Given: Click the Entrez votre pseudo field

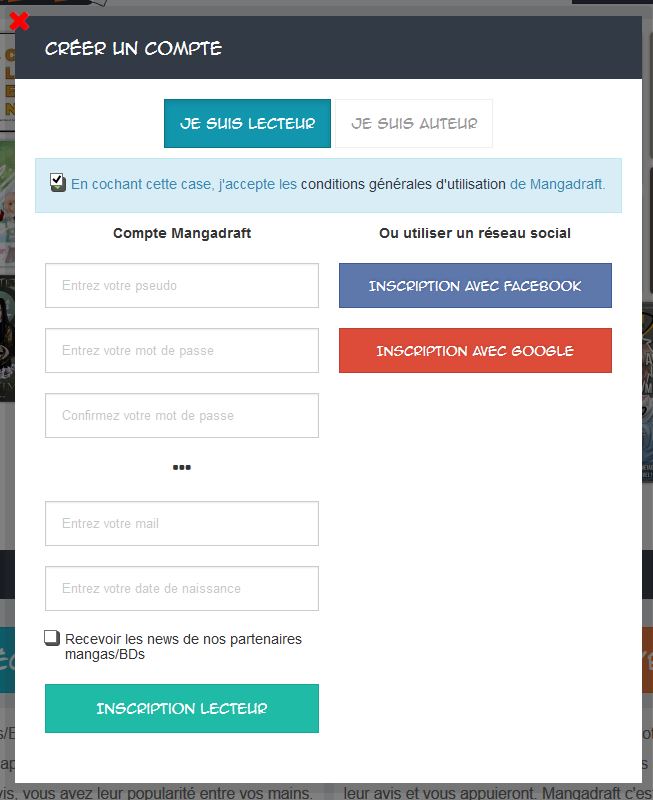Looking at the screenshot, I should 182,286.
